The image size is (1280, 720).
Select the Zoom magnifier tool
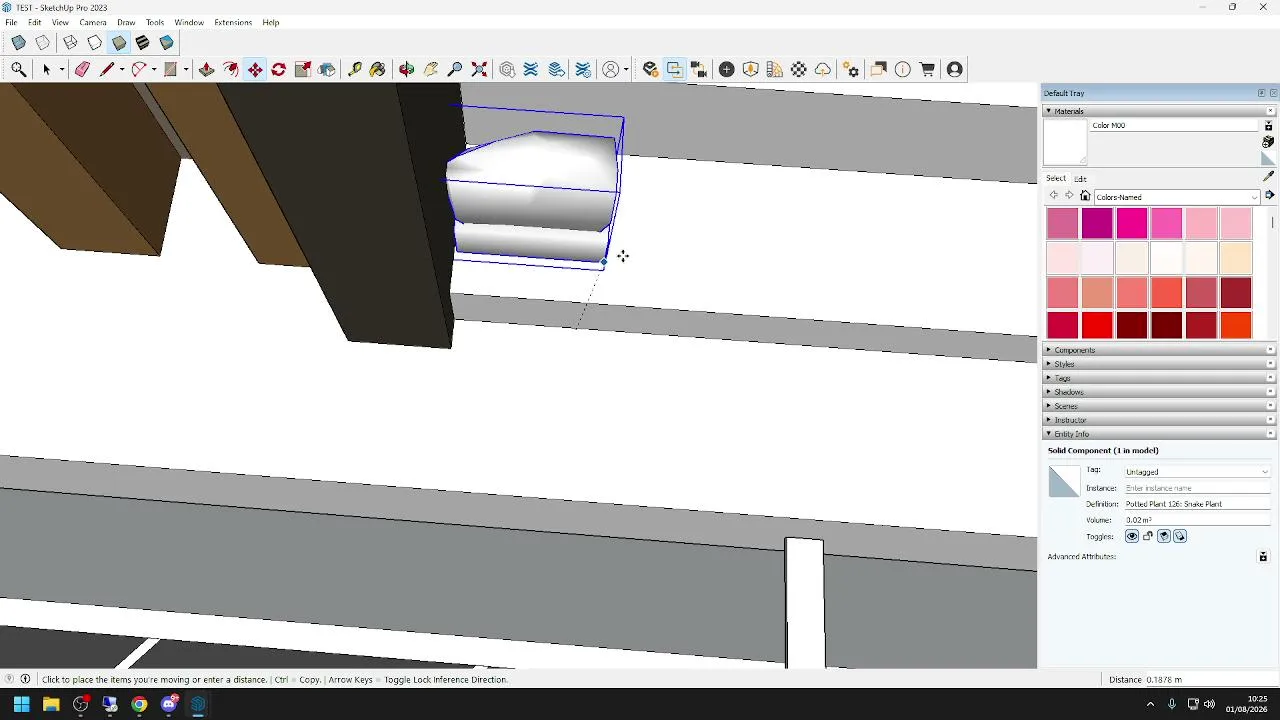click(455, 69)
